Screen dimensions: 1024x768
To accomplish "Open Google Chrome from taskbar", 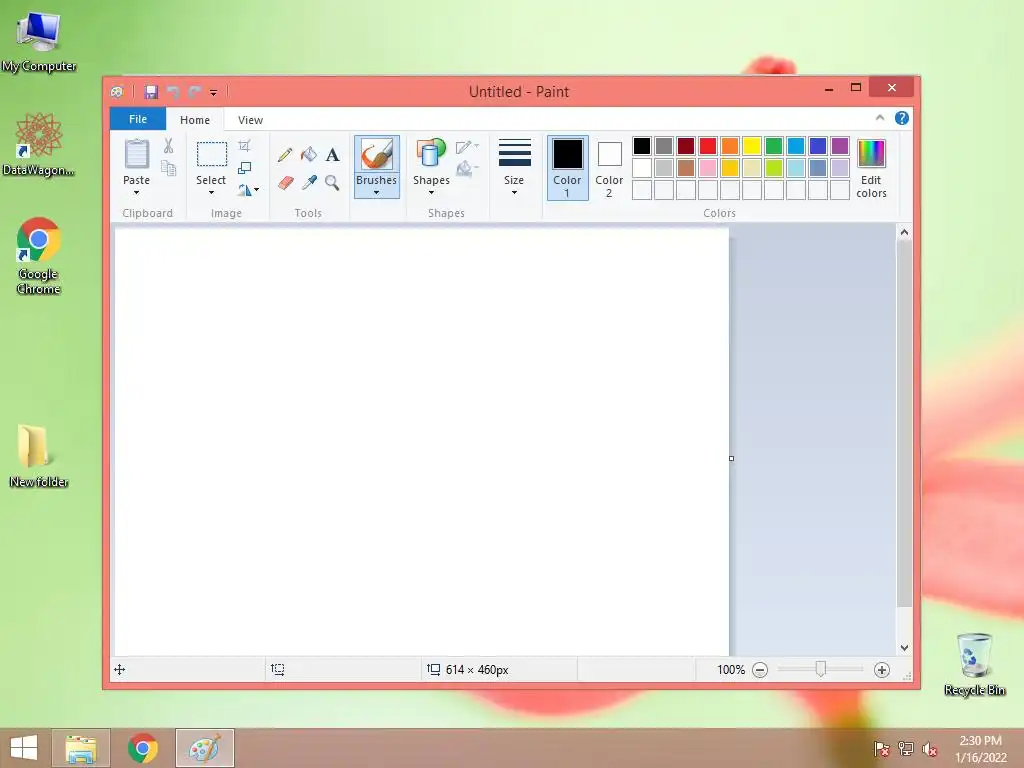I will pos(142,748).
